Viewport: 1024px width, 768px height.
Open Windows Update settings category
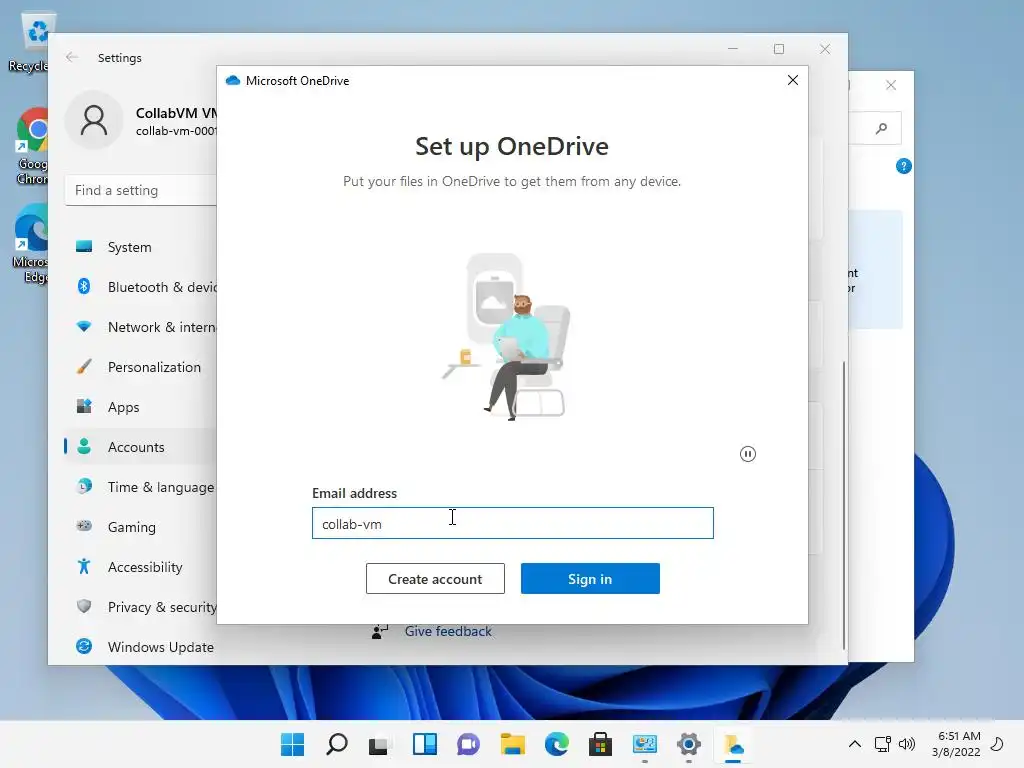tap(140, 647)
